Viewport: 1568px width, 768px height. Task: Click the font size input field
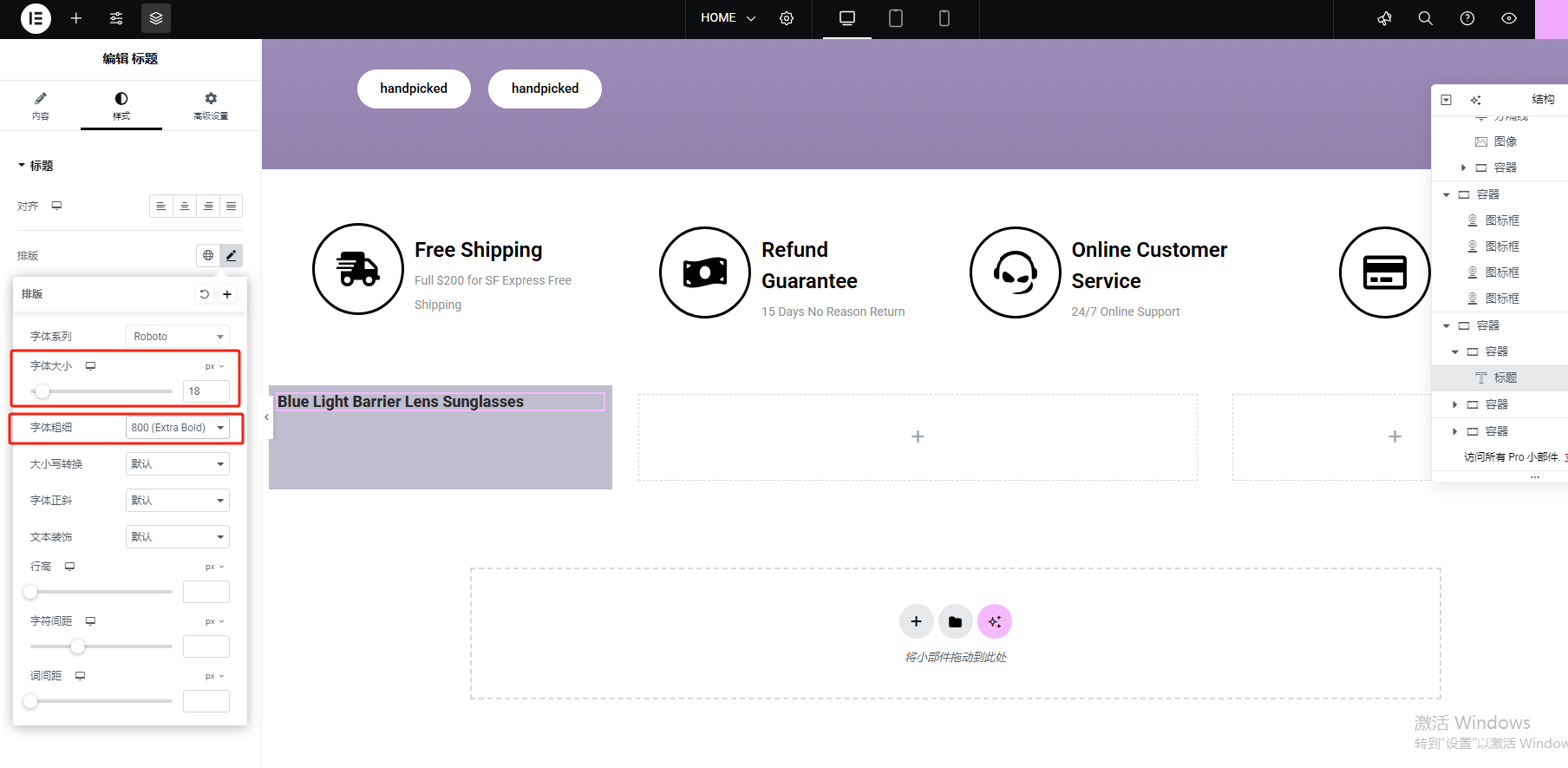point(206,391)
